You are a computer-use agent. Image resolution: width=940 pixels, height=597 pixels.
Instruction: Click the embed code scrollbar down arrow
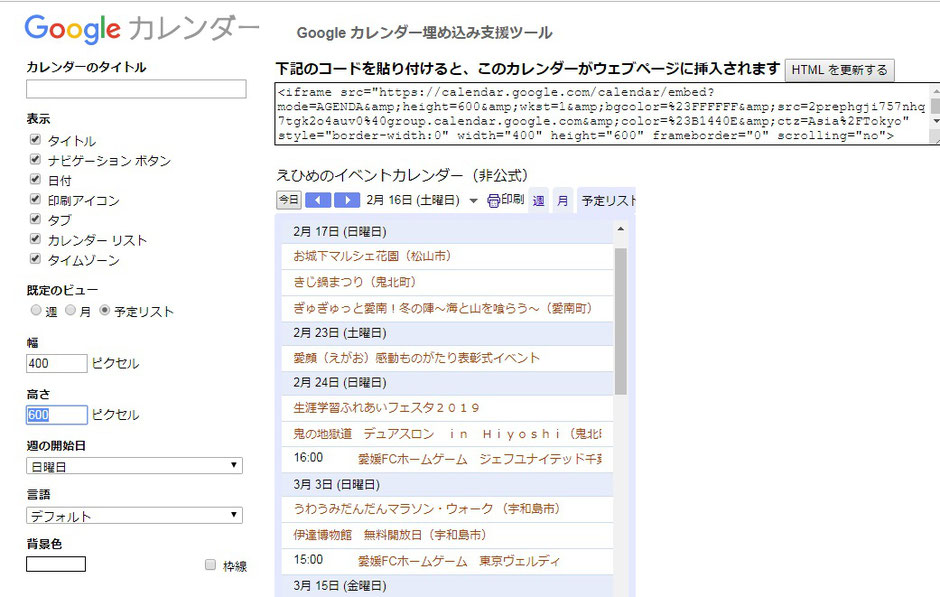coord(935,121)
